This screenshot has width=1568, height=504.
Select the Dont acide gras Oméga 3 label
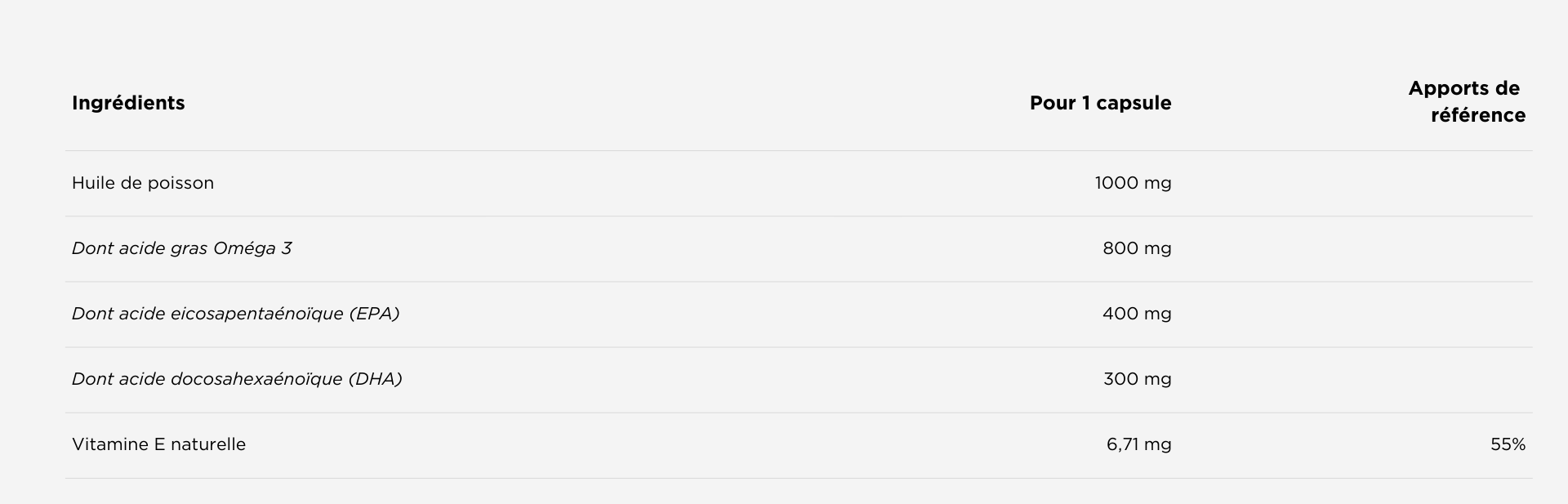(x=181, y=248)
